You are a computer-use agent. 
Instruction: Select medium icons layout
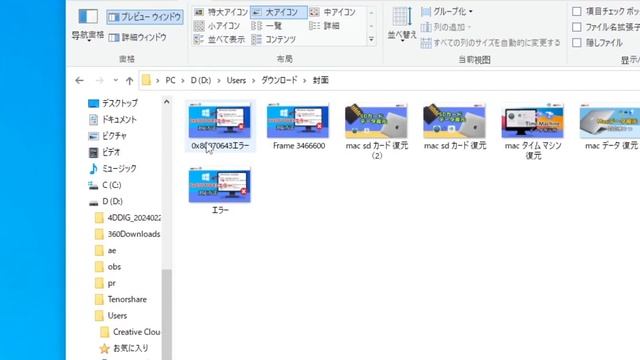[x=332, y=12]
